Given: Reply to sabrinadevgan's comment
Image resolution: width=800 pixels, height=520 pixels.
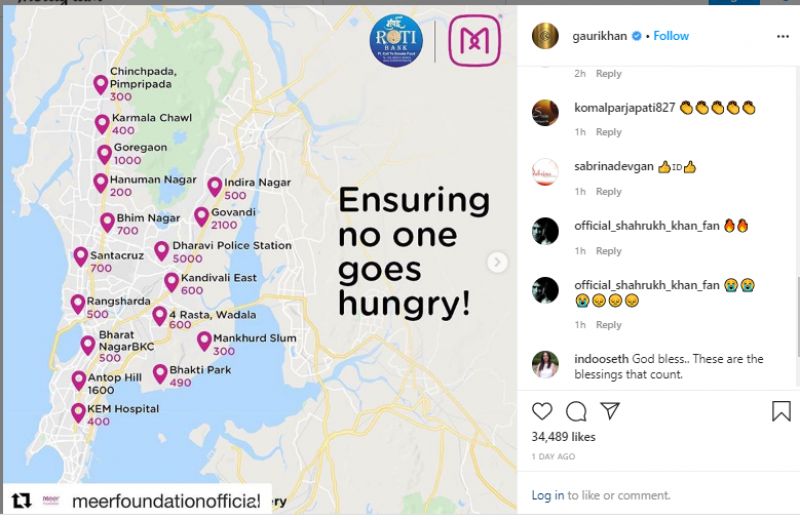Looking at the screenshot, I should pos(609,192).
